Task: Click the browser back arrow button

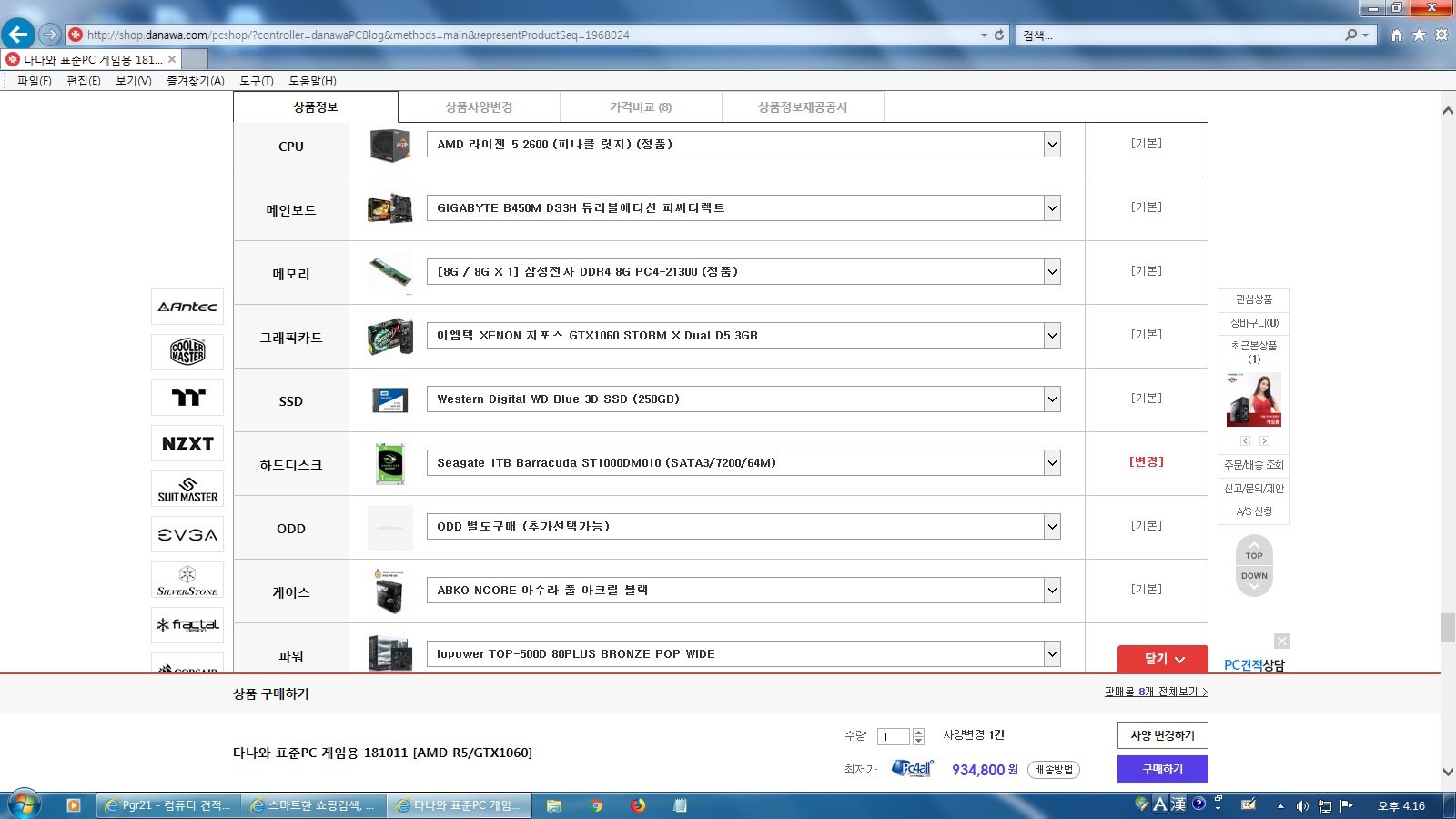Action: click(18, 35)
